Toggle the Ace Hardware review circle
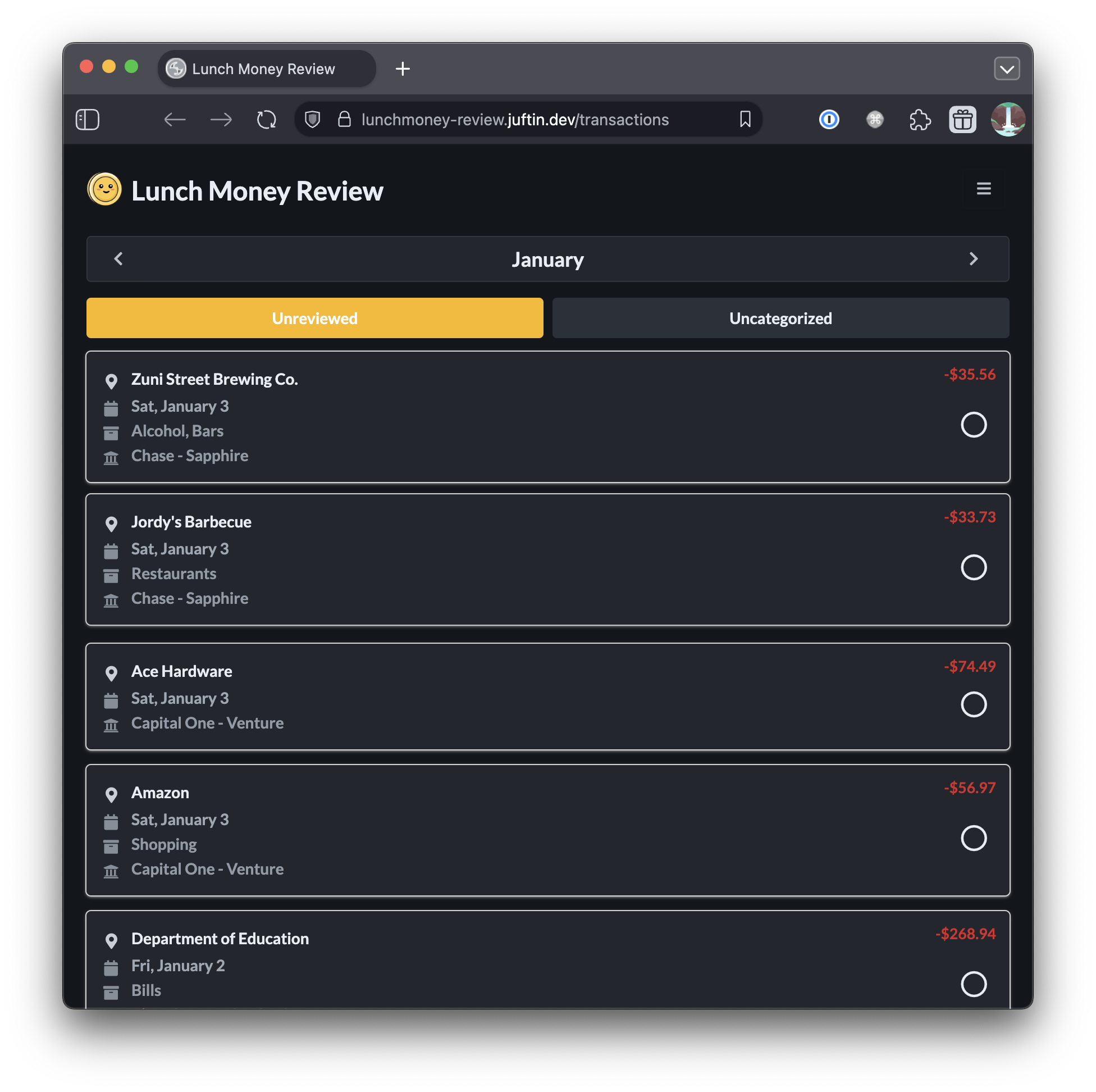The height and width of the screenshot is (1092, 1096). point(974,704)
